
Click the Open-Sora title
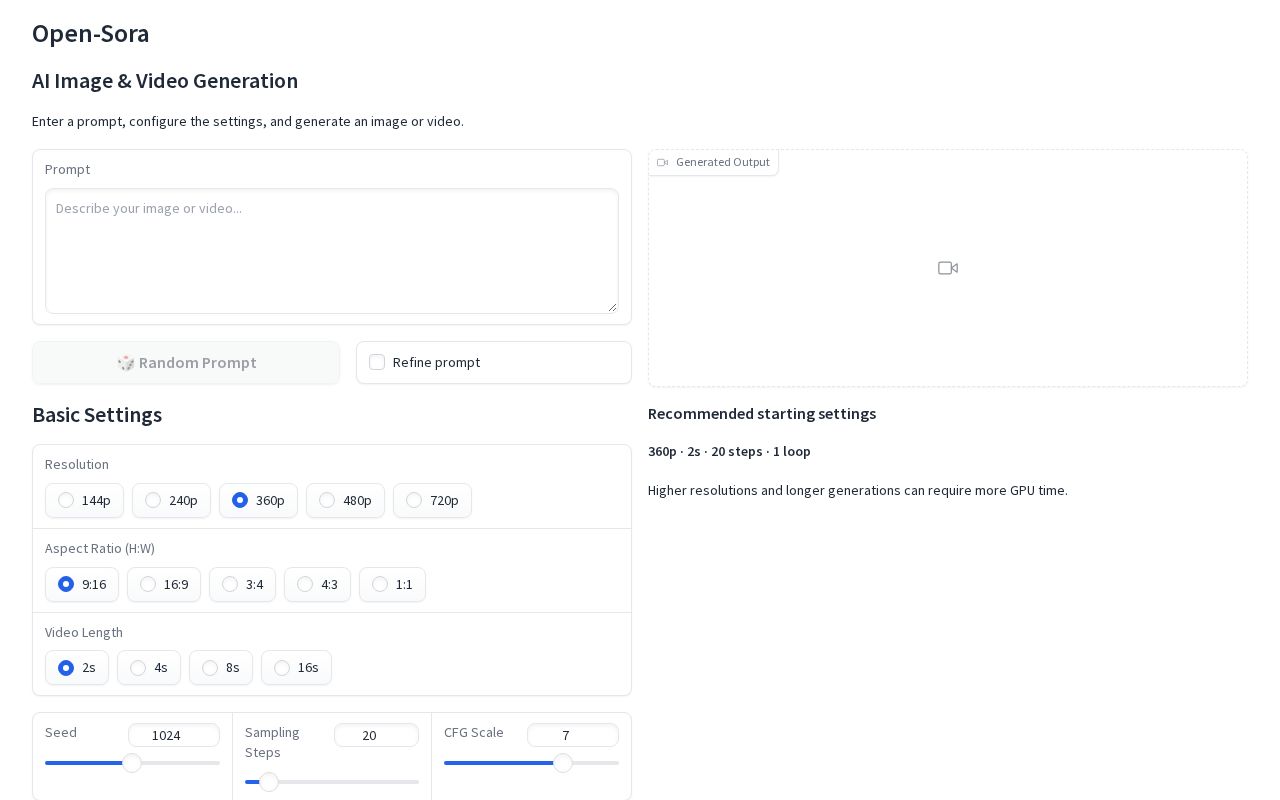click(x=91, y=33)
